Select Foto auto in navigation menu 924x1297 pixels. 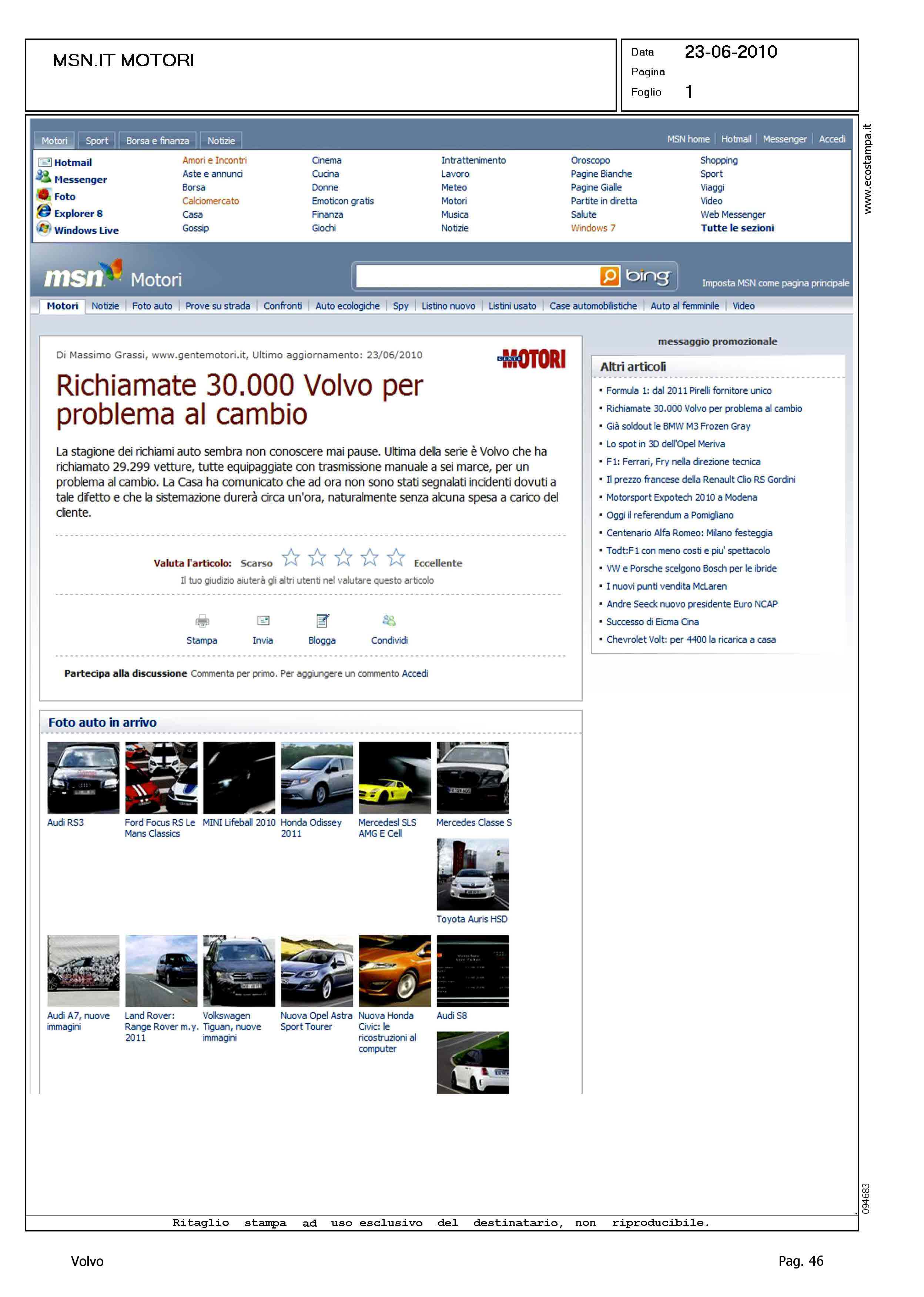click(152, 306)
